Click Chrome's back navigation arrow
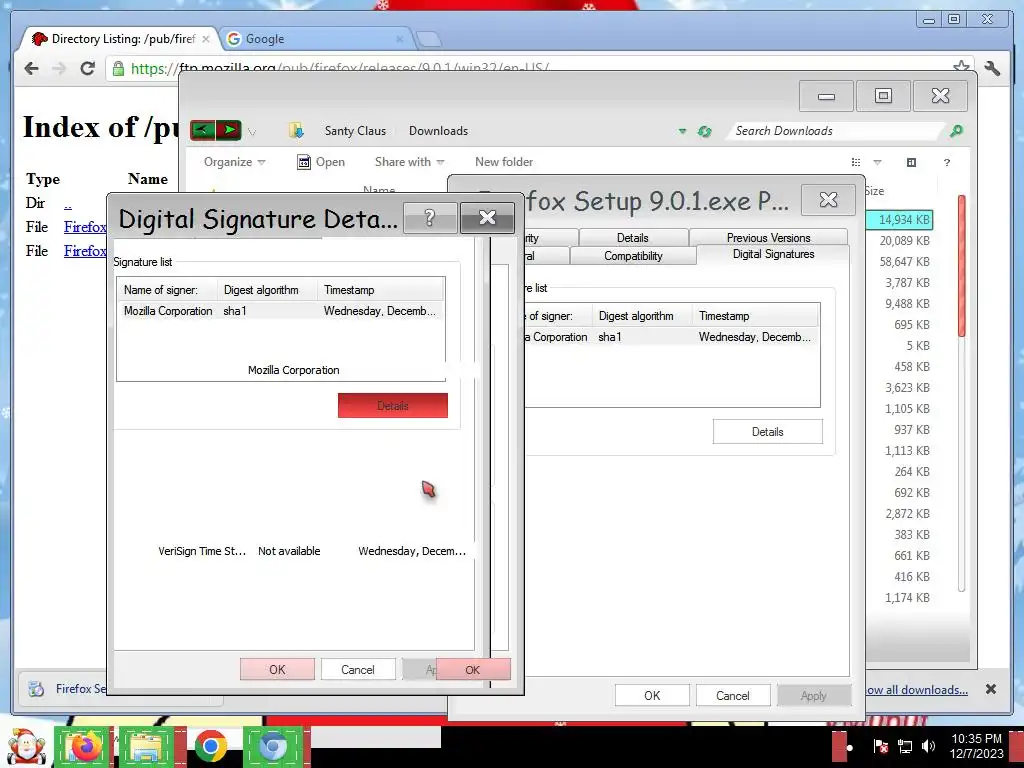 coord(31,69)
